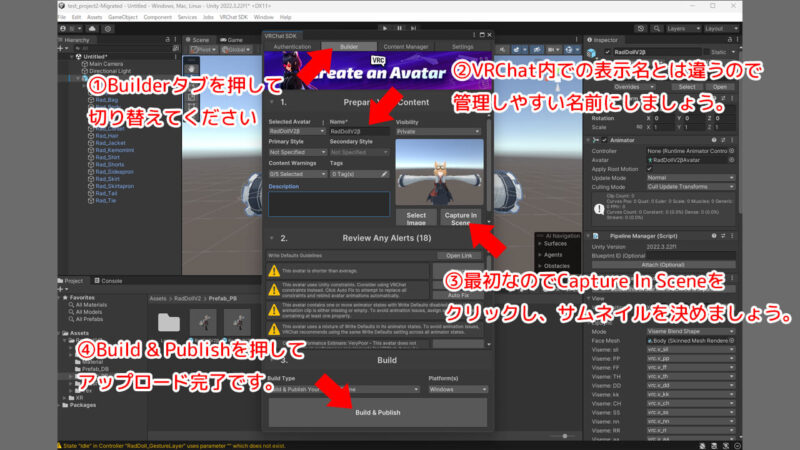This screenshot has width=800, height=450.
Task: Click the Auto Fix button
Action: (x=458, y=295)
